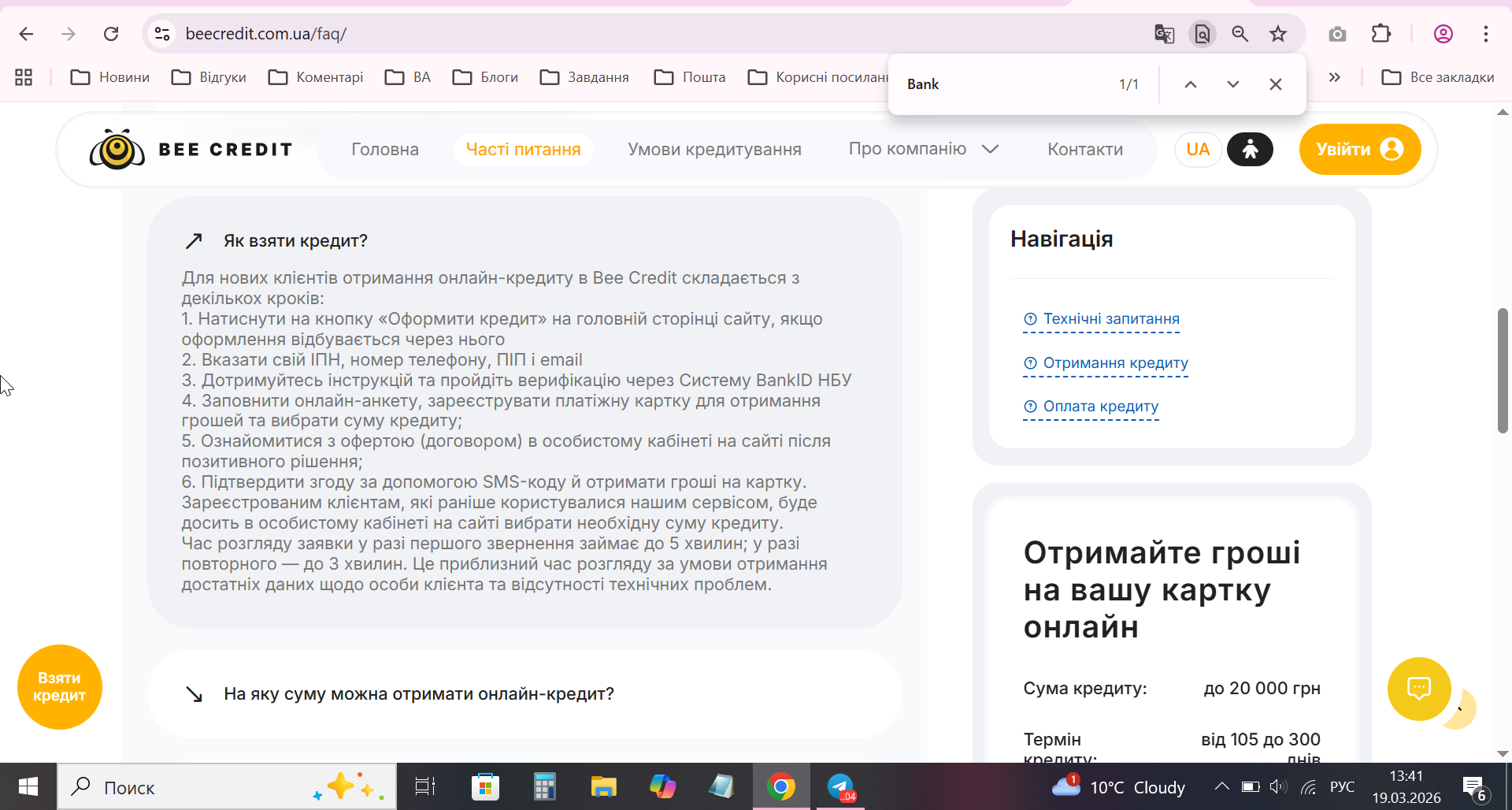The image size is (1512, 810).
Task: Open the Chrome profile avatar
Action: click(1443, 34)
